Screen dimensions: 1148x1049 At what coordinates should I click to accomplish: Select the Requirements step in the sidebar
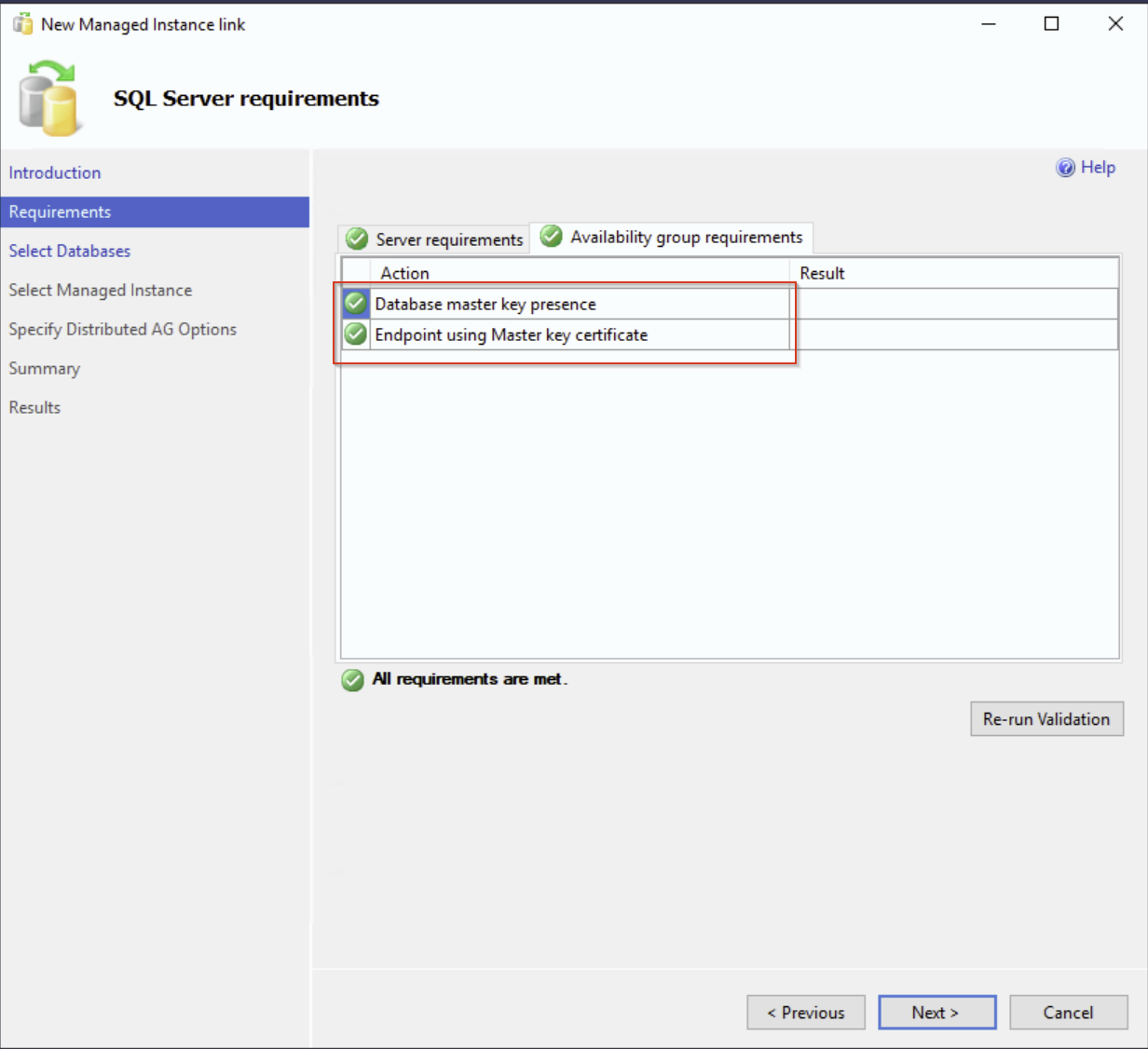click(155, 211)
